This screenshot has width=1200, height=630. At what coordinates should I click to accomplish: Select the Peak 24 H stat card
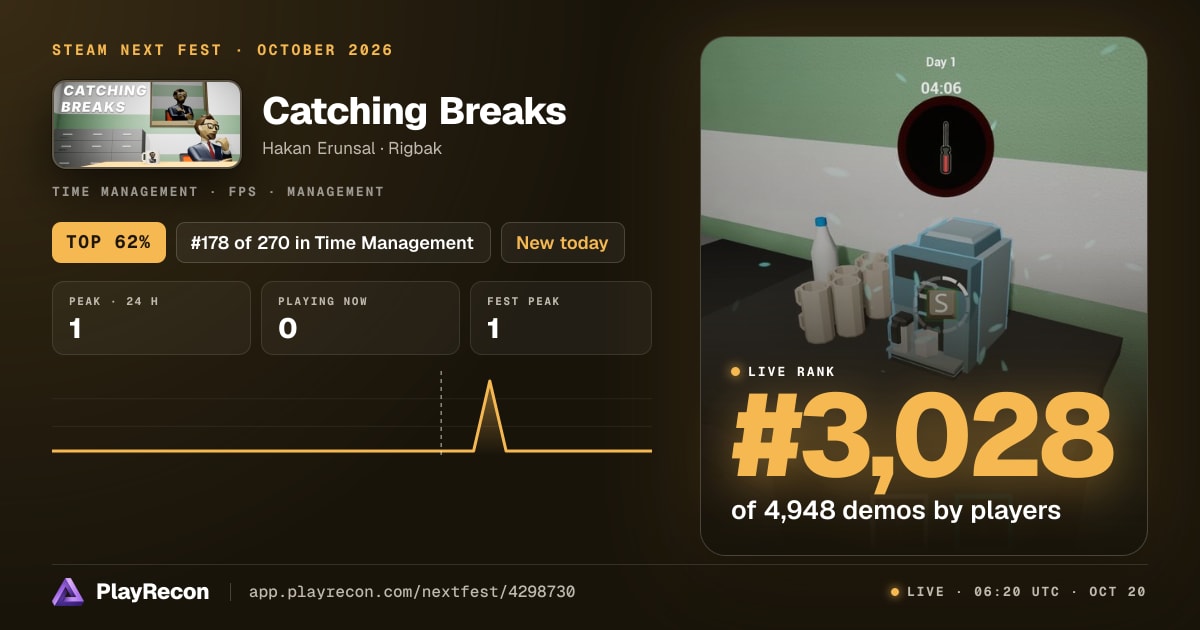[x=151, y=318]
